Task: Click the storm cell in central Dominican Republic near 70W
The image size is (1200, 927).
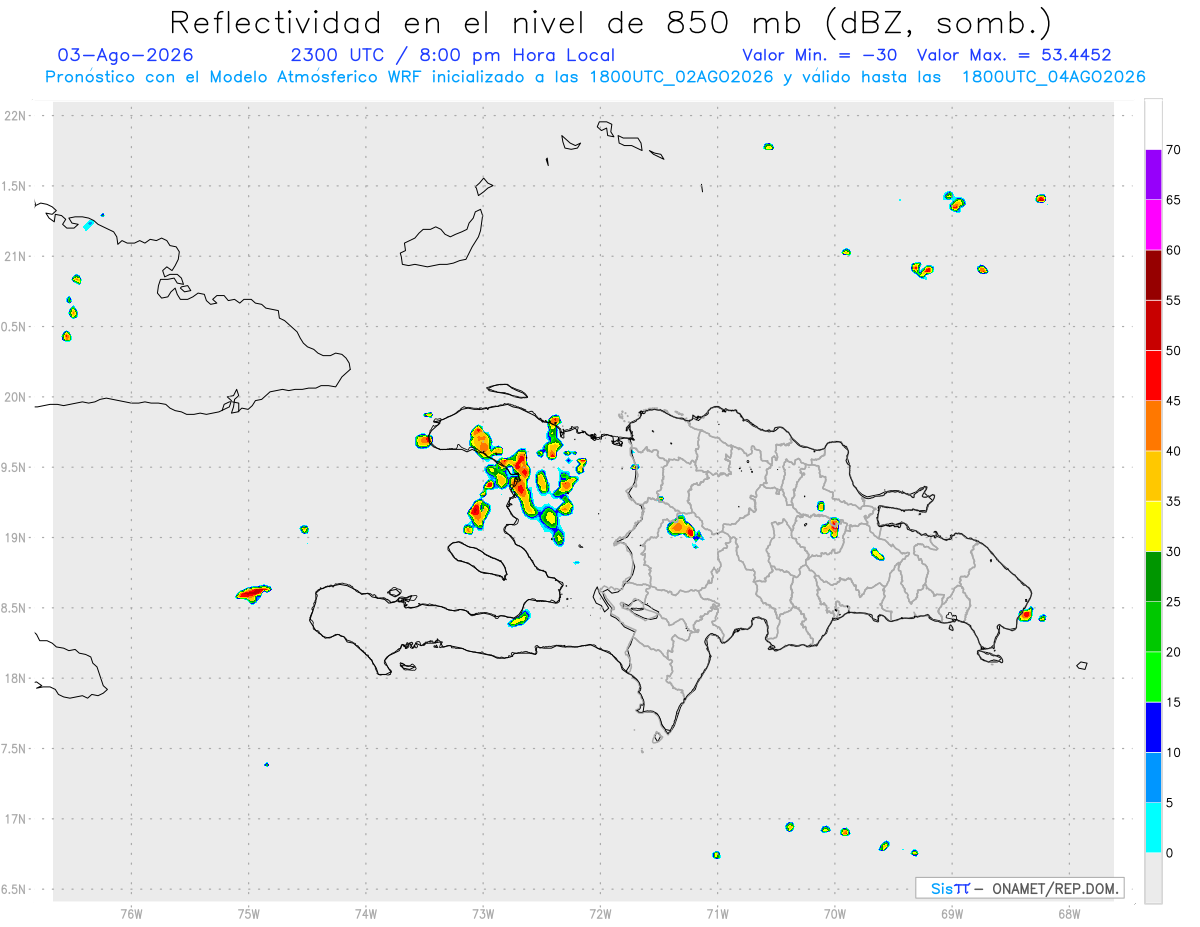Action: [x=832, y=527]
